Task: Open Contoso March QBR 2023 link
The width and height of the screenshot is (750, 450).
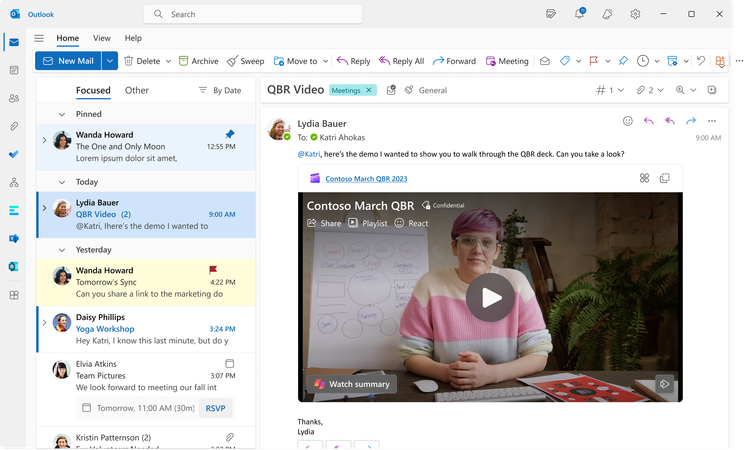Action: (x=366, y=178)
